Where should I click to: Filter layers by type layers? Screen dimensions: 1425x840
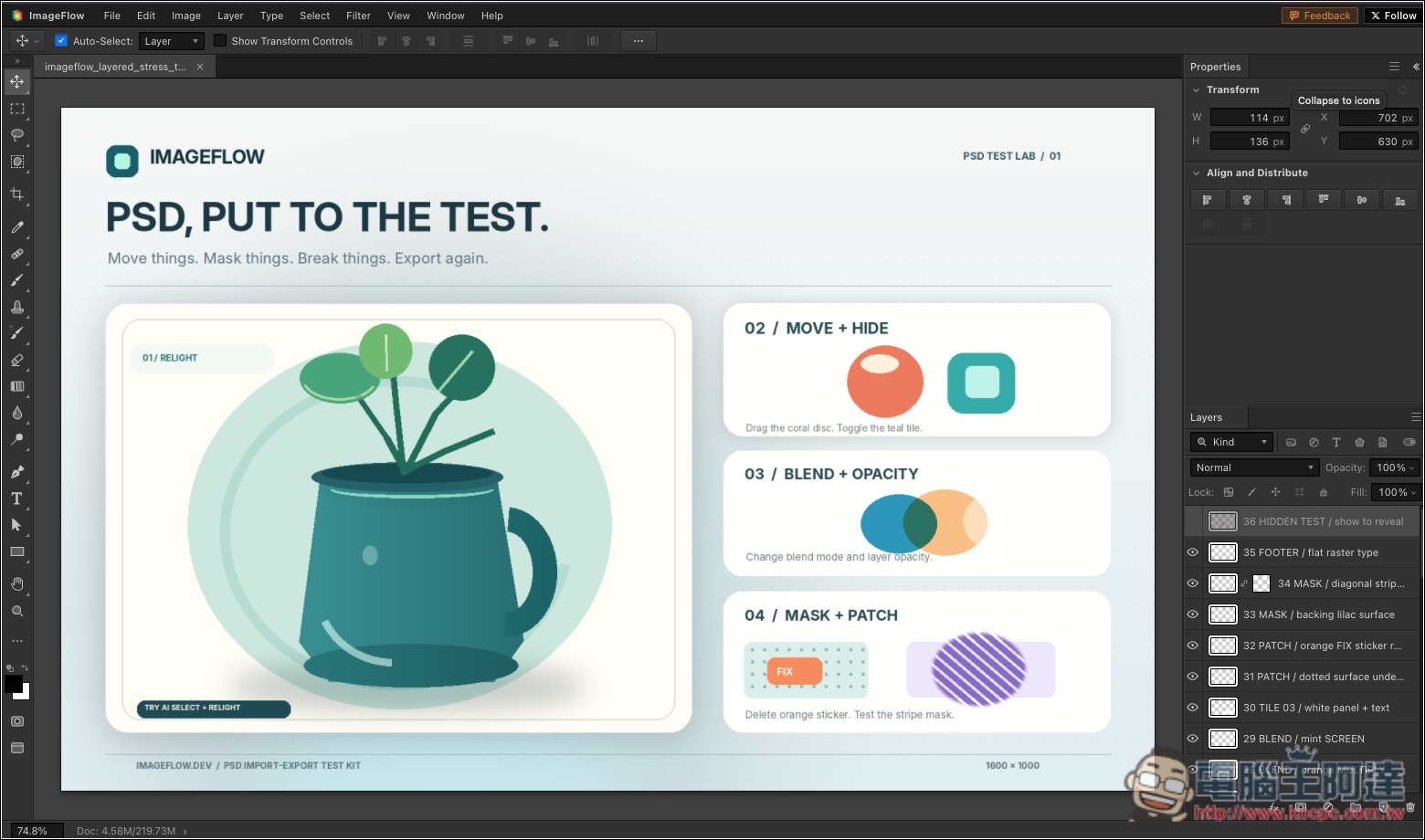tap(1336, 442)
